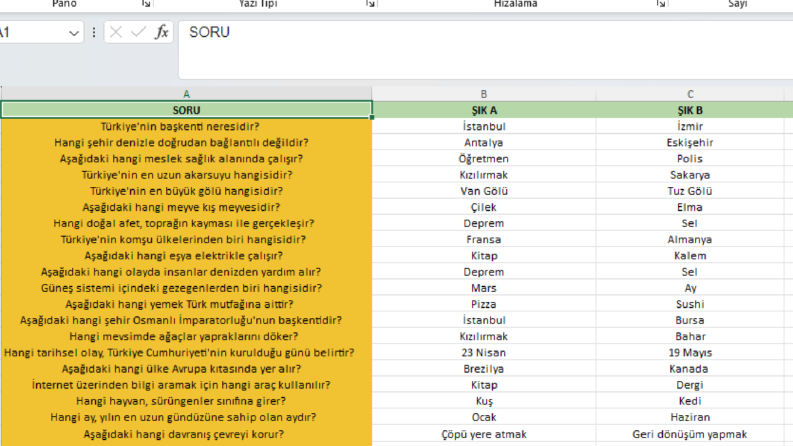Select the Elma cell
This screenshot has height=446, width=793.
(x=690, y=207)
